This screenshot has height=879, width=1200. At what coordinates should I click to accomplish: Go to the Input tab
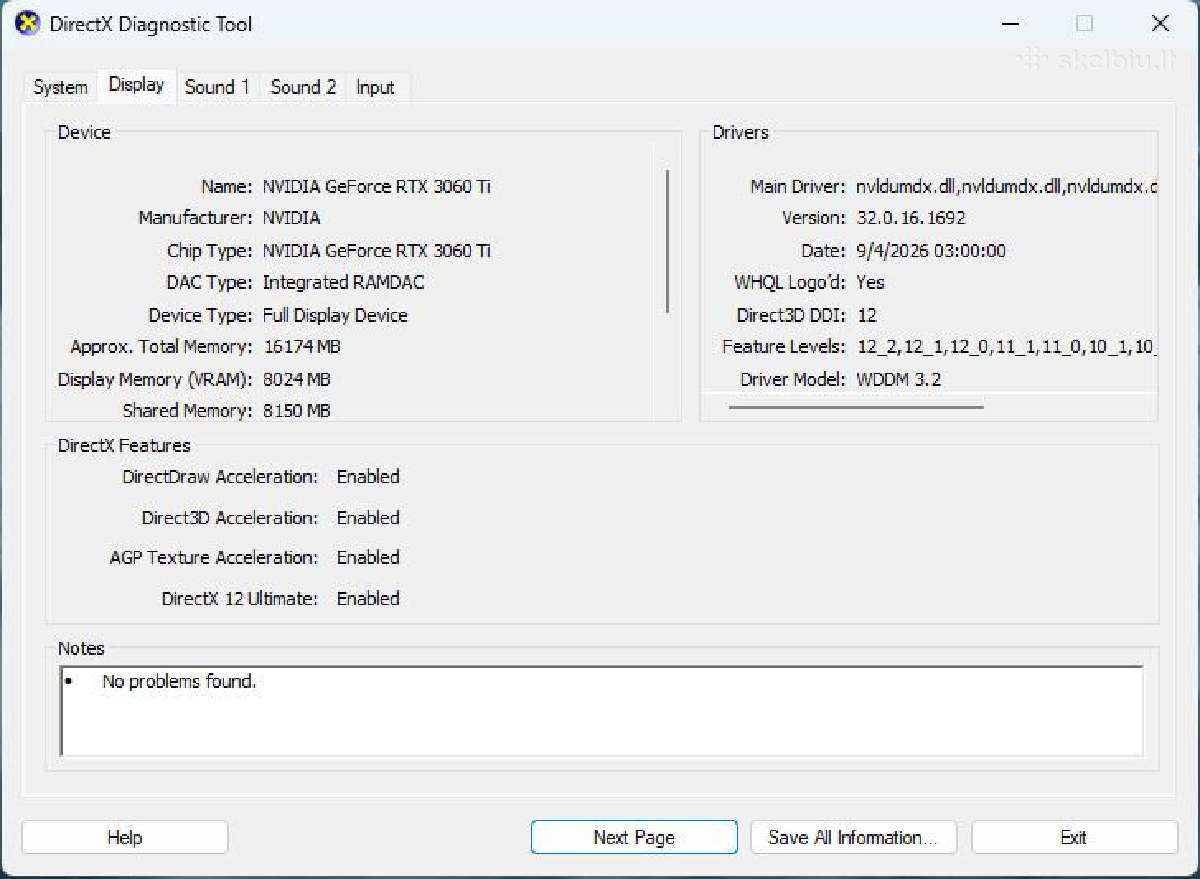(x=375, y=88)
